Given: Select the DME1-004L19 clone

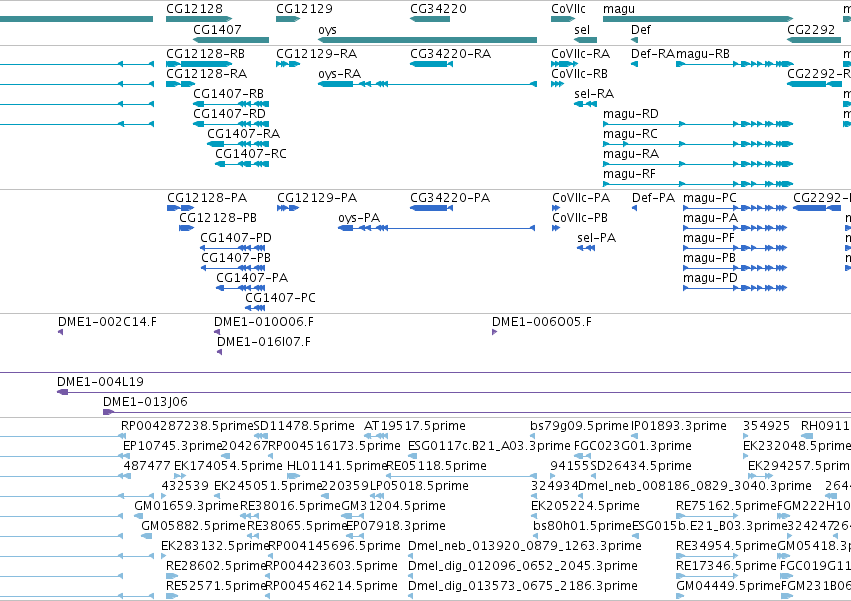Looking at the screenshot, I should click(454, 392).
